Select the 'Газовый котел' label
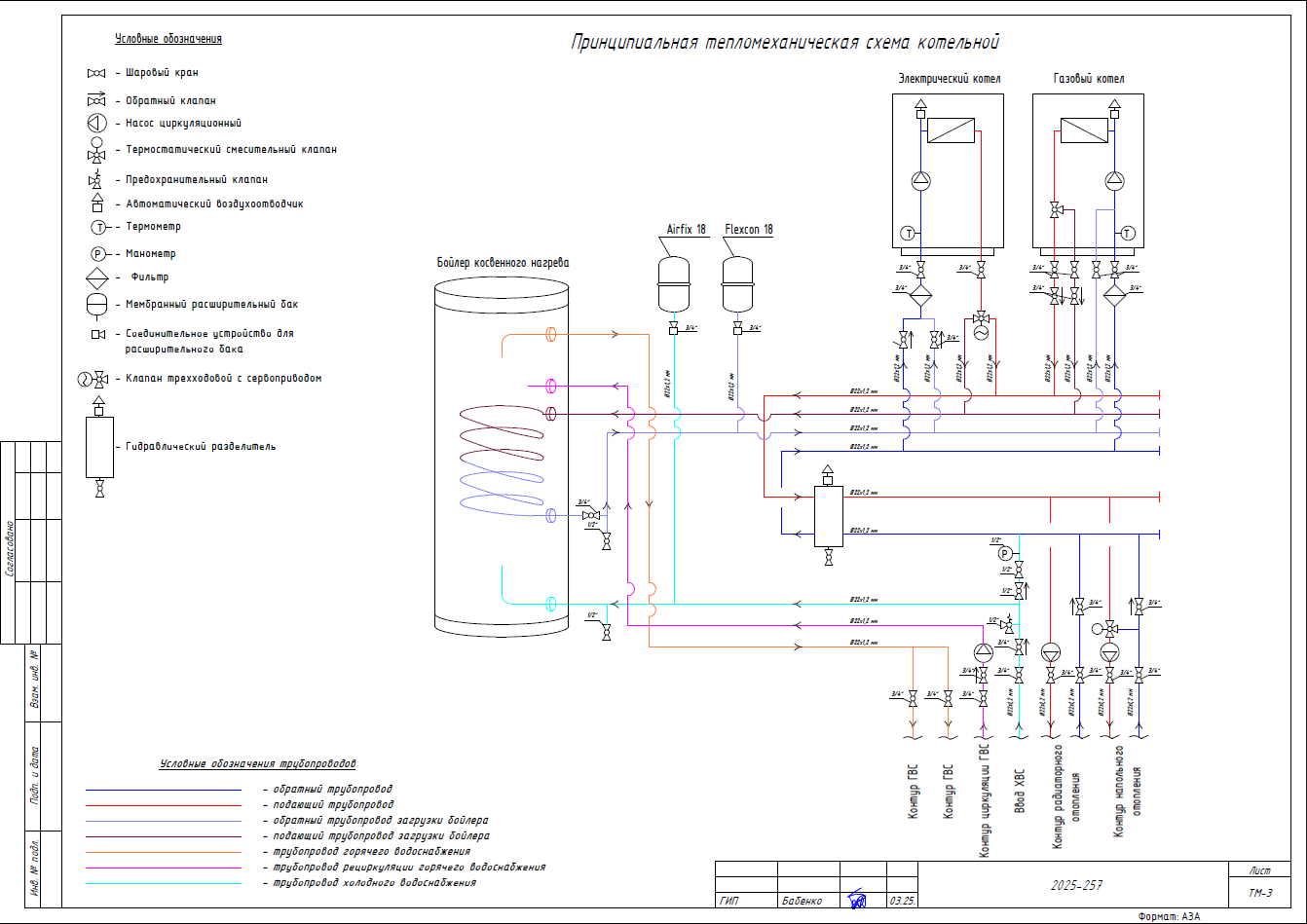Image resolution: width=1307 pixels, height=924 pixels. pos(1088,79)
